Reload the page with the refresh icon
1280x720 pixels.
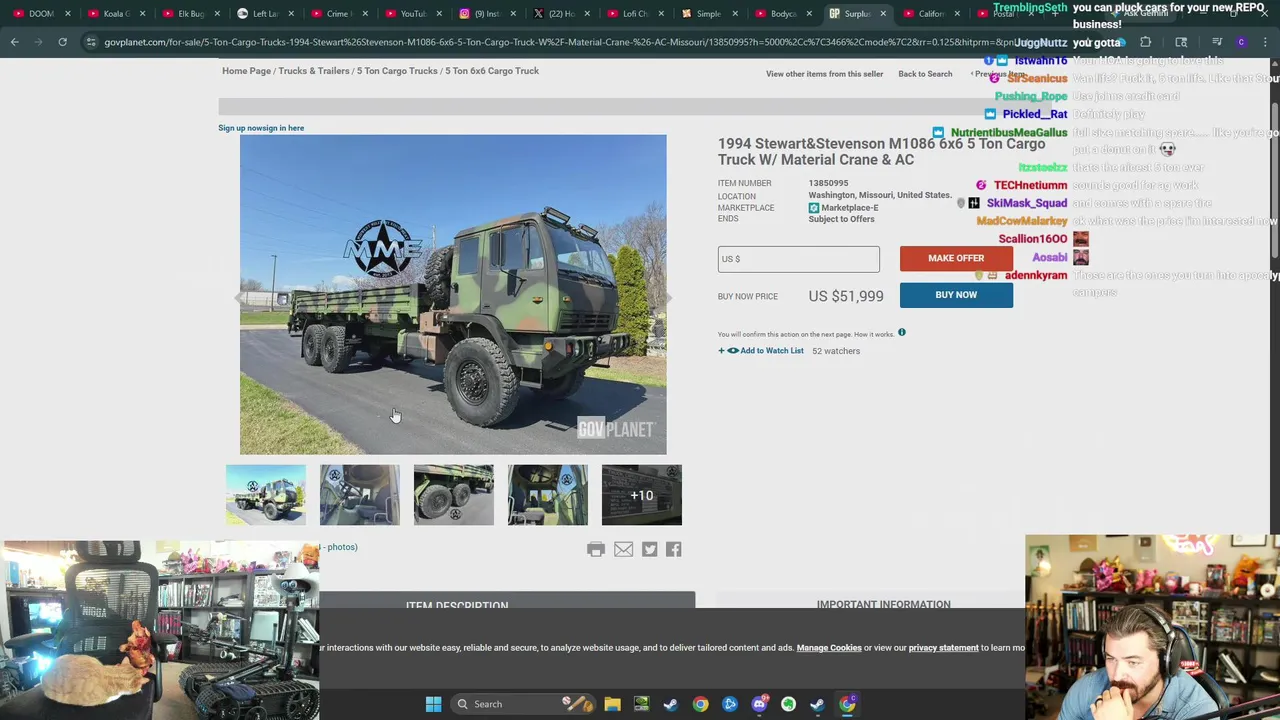pyautogui.click(x=62, y=42)
